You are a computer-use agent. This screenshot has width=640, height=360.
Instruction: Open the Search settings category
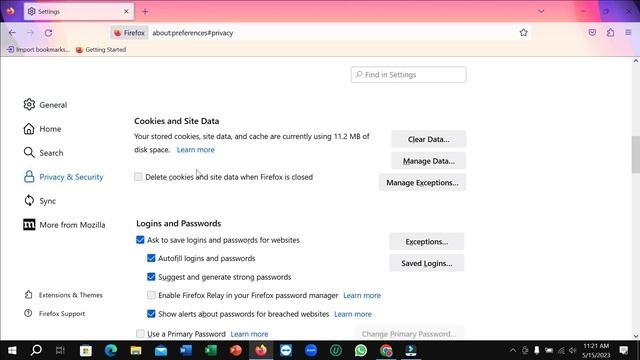tap(44, 153)
